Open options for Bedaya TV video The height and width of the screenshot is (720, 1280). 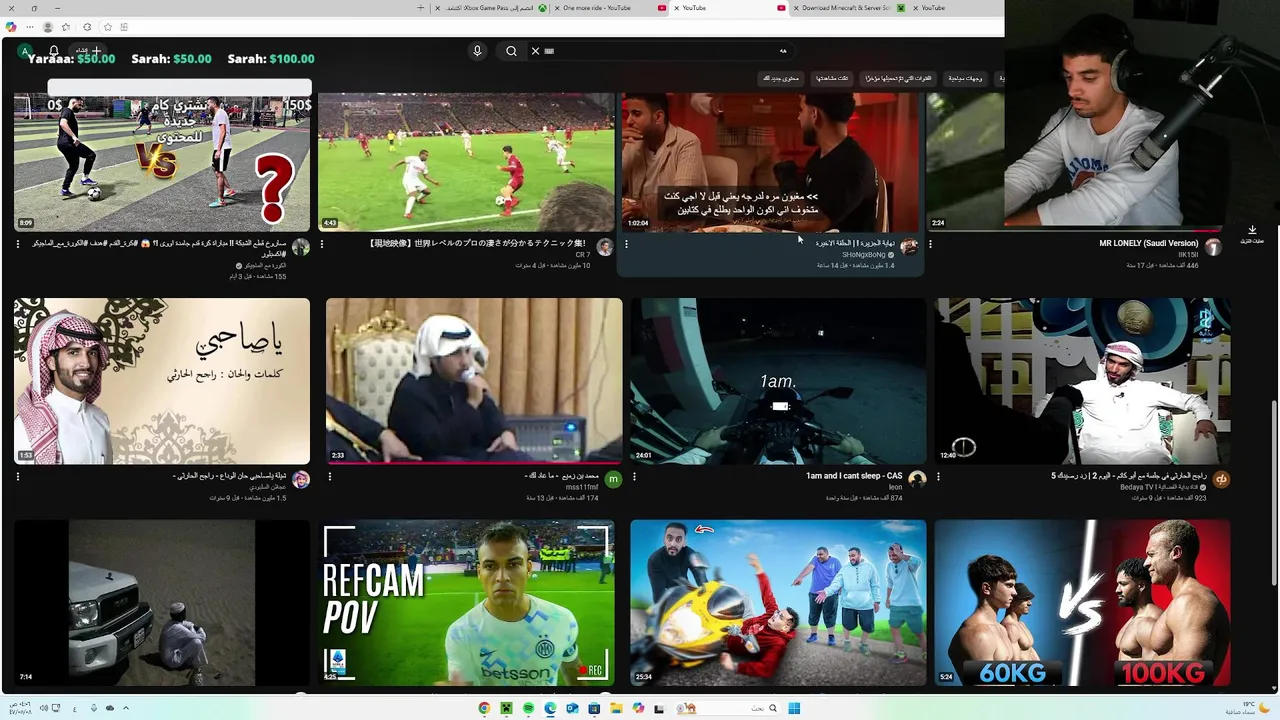coord(938,477)
